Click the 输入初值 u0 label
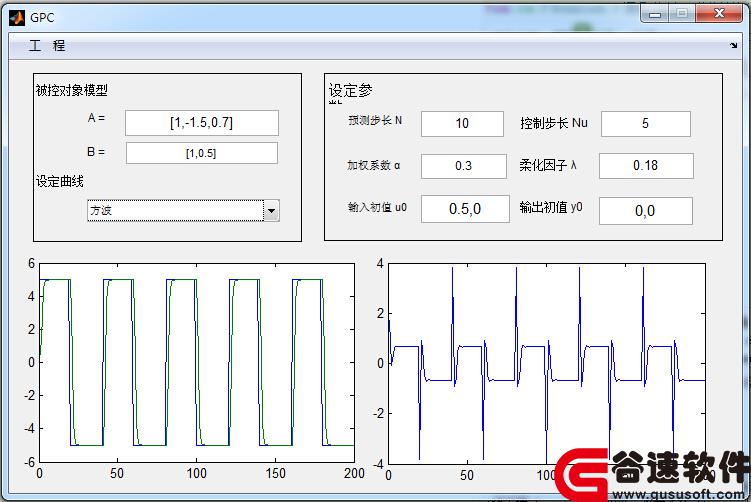Screen dimensions: 751x502 [x=377, y=207]
